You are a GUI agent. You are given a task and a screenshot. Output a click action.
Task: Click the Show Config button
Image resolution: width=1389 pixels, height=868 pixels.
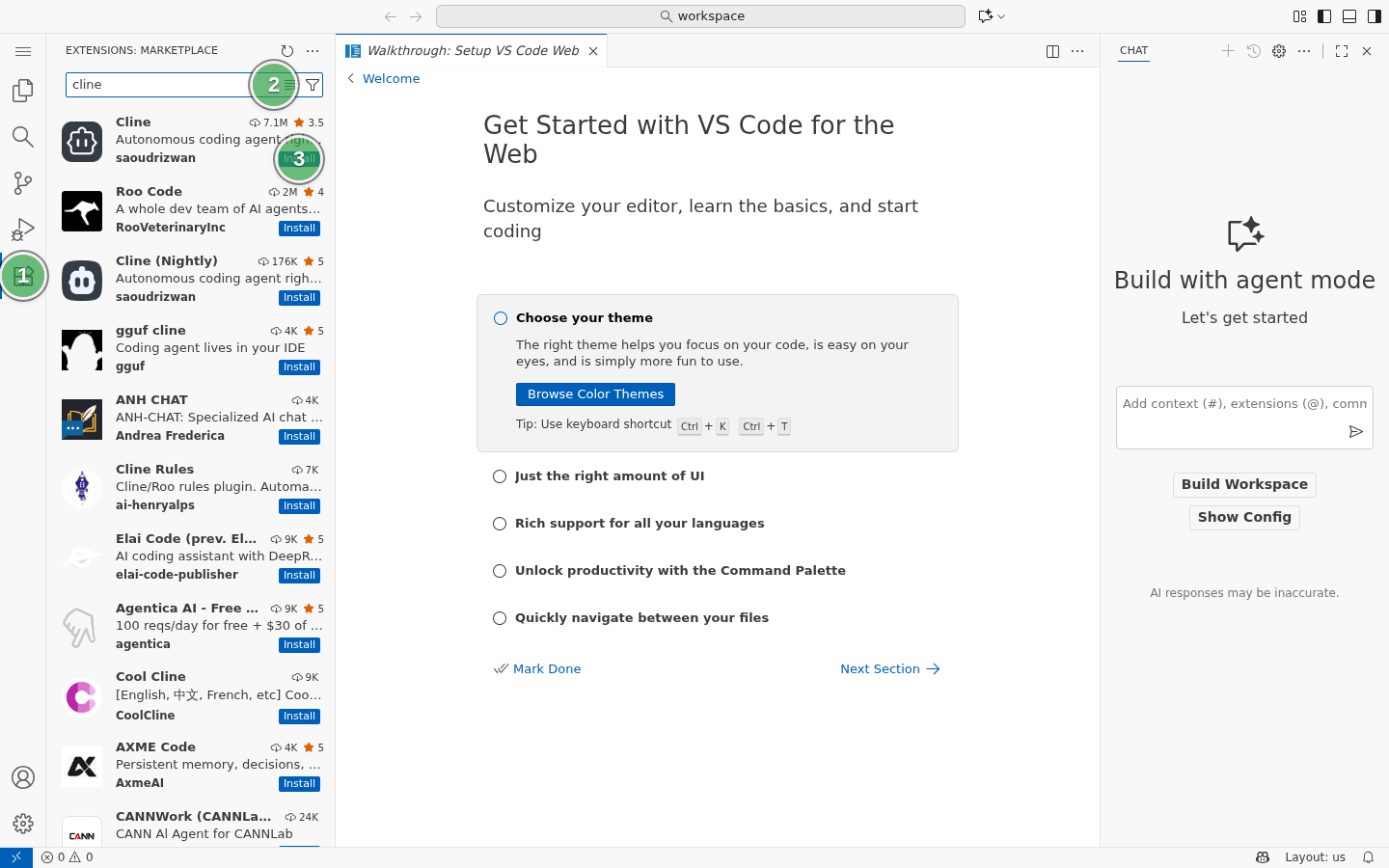coord(1244,518)
